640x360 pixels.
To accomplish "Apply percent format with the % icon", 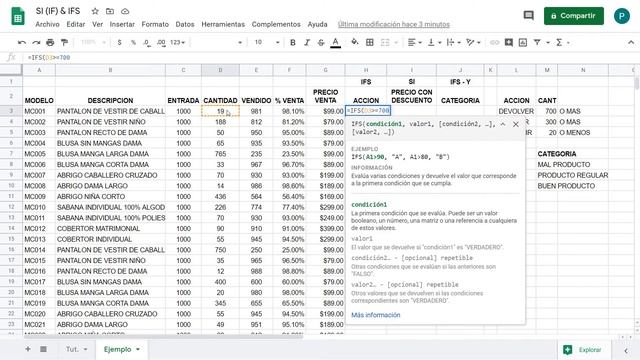I will click(x=133, y=42).
